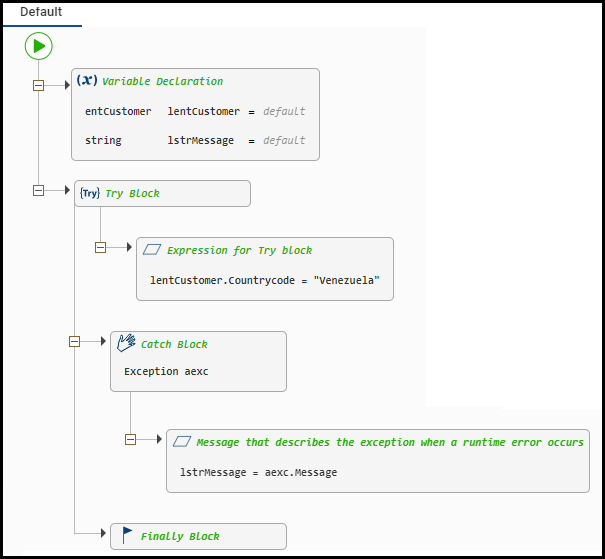Image resolution: width=605 pixels, height=559 pixels.
Task: Click the {Try} block icon
Action: [x=90, y=193]
